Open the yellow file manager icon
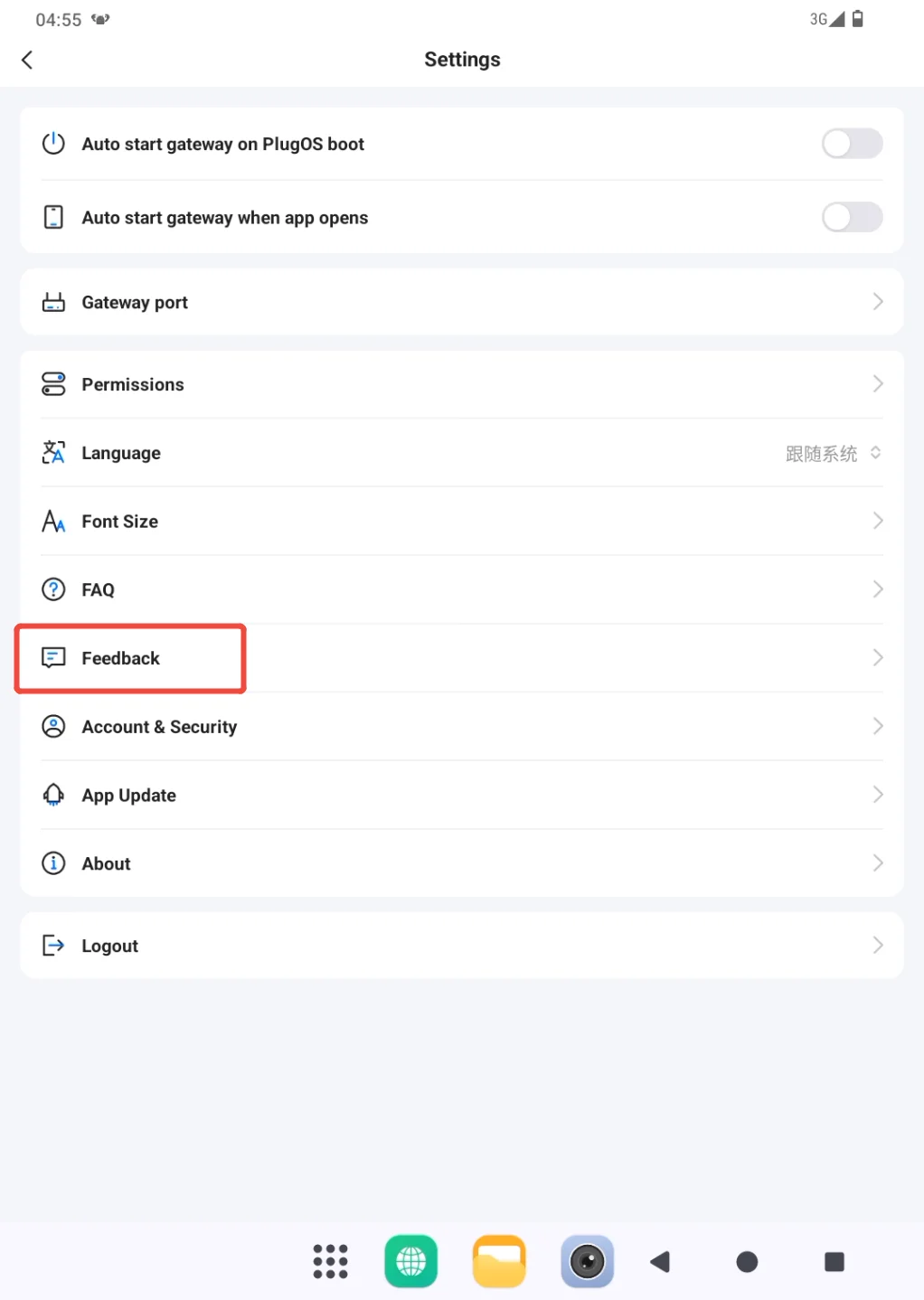The image size is (924, 1300). (x=499, y=1261)
